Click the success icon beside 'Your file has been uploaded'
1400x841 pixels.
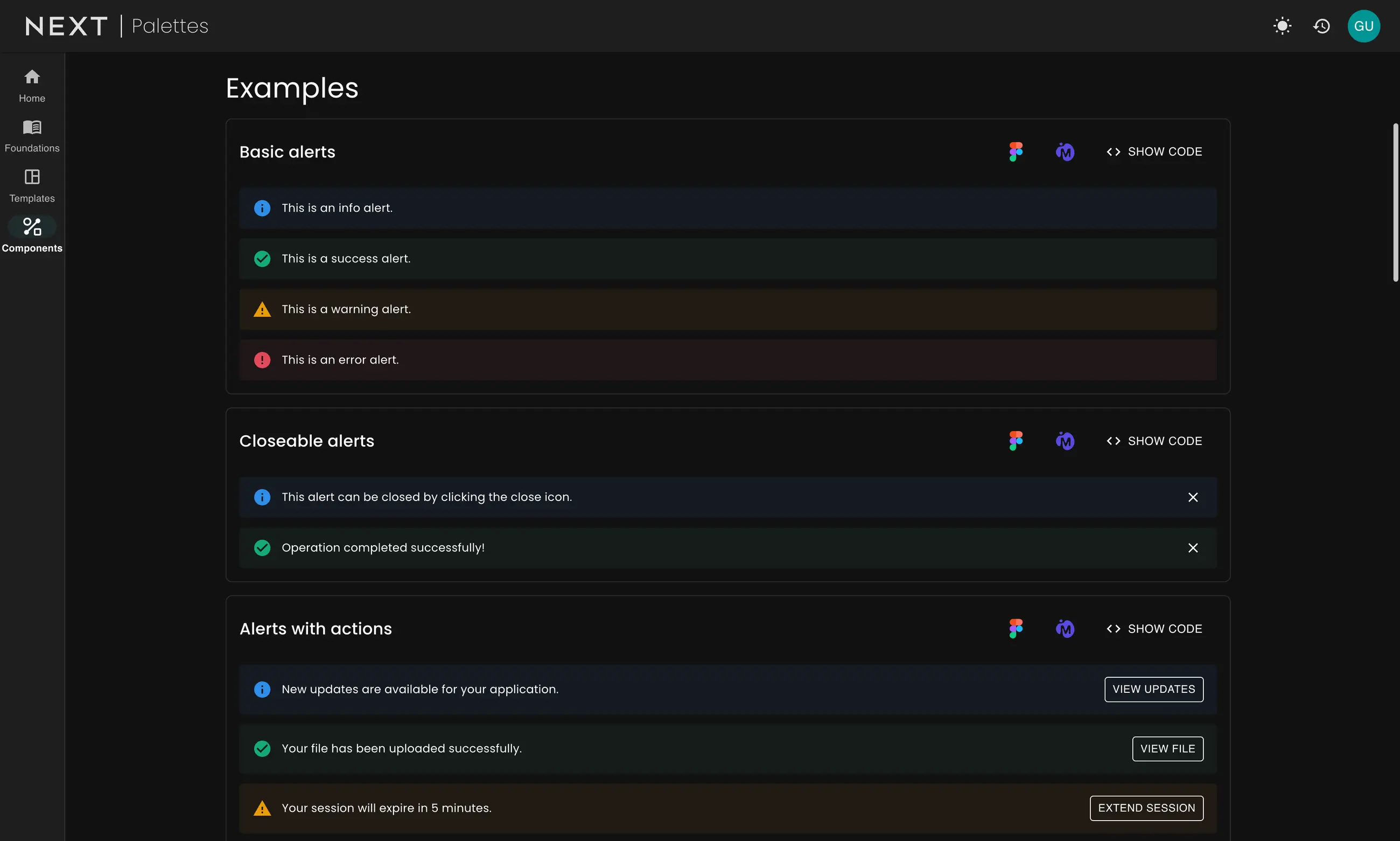coord(262,749)
